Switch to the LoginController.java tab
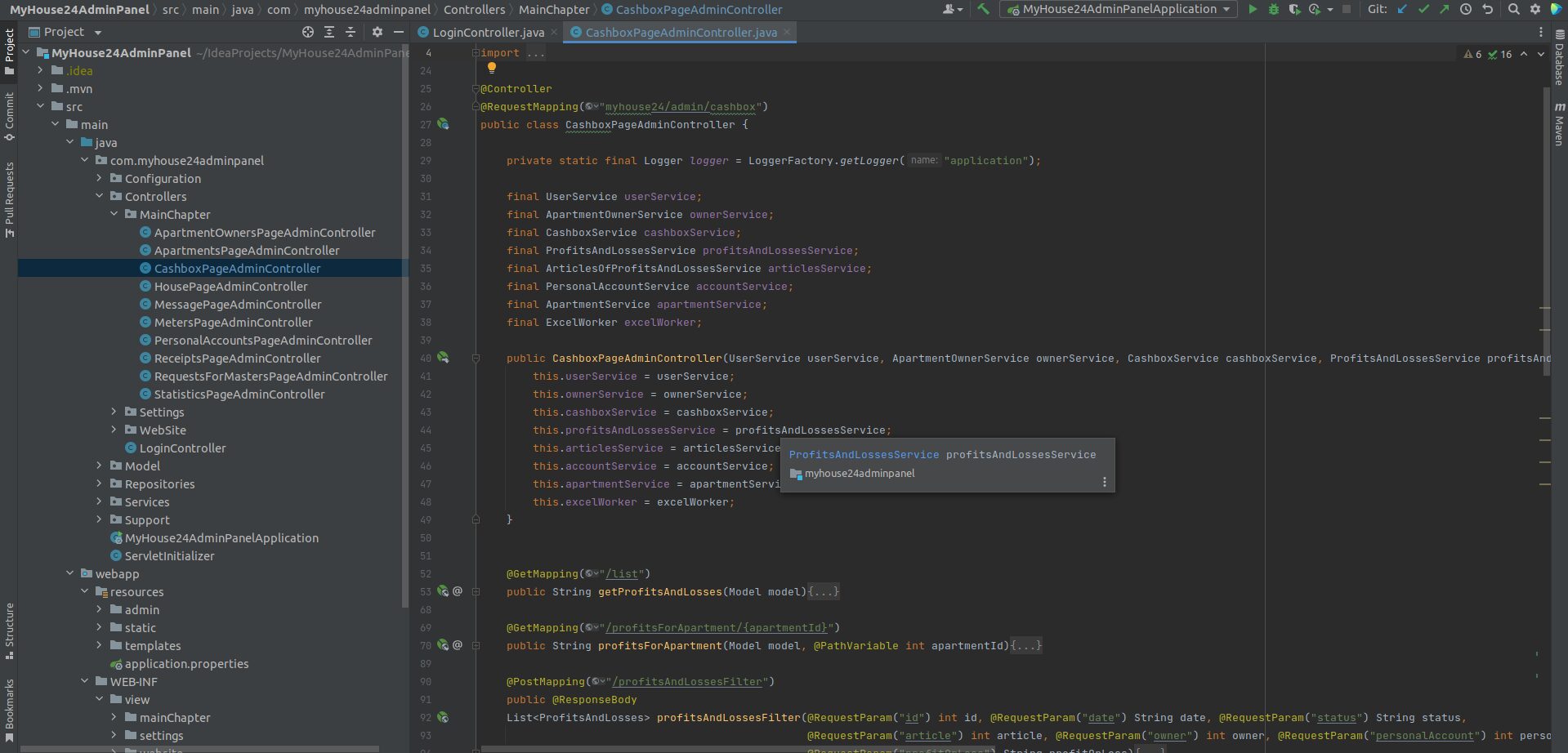1568x753 pixels. (488, 32)
